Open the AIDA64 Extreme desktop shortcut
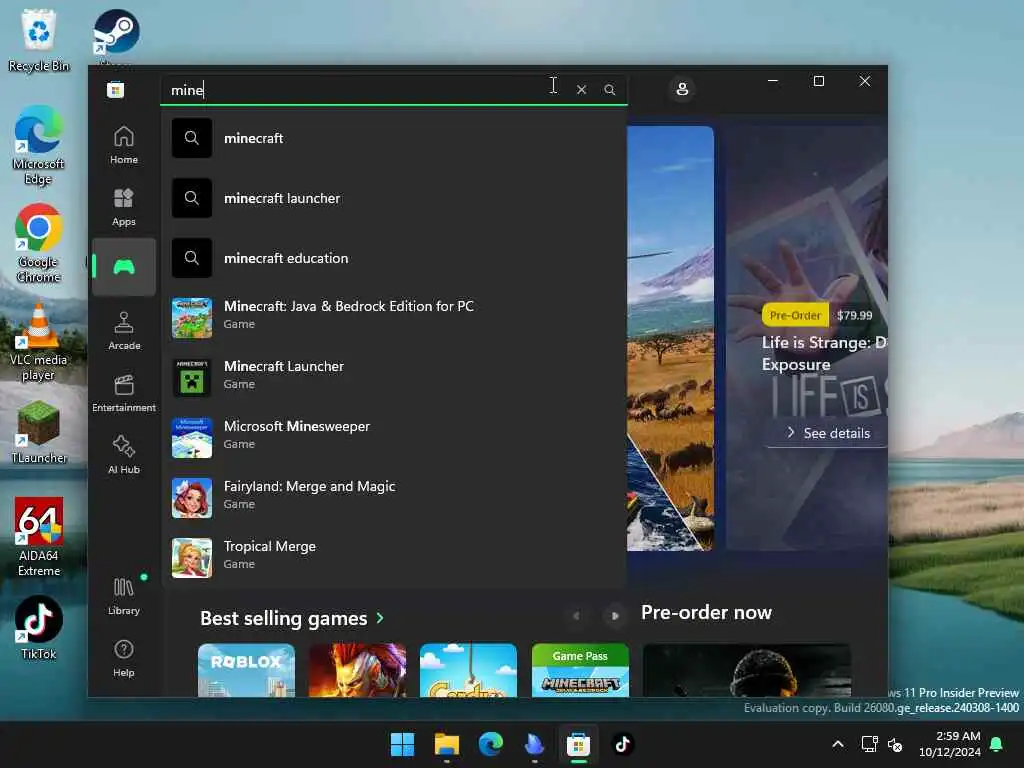Viewport: 1024px width, 768px height. click(x=39, y=538)
